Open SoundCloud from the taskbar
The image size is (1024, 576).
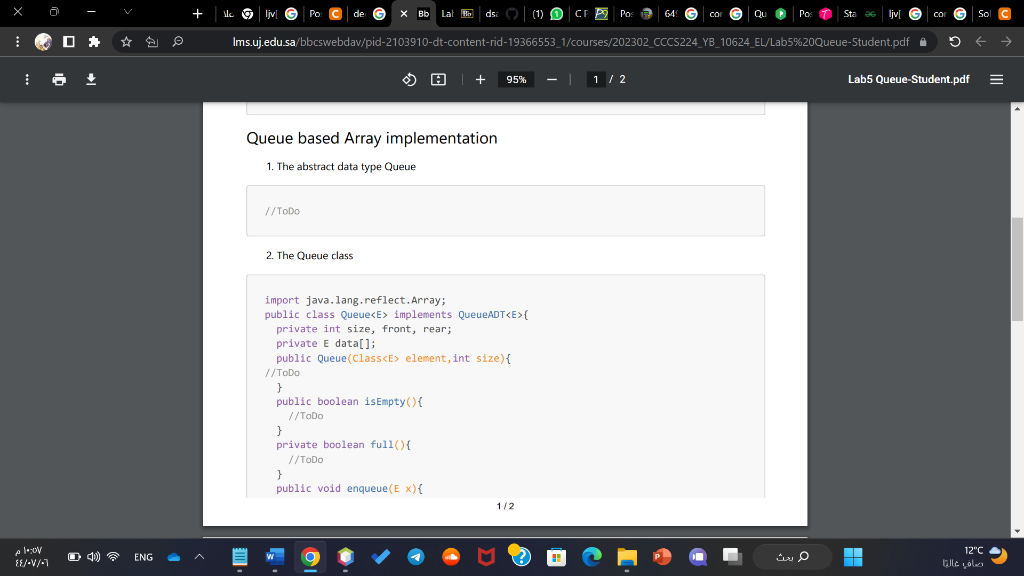click(x=451, y=557)
